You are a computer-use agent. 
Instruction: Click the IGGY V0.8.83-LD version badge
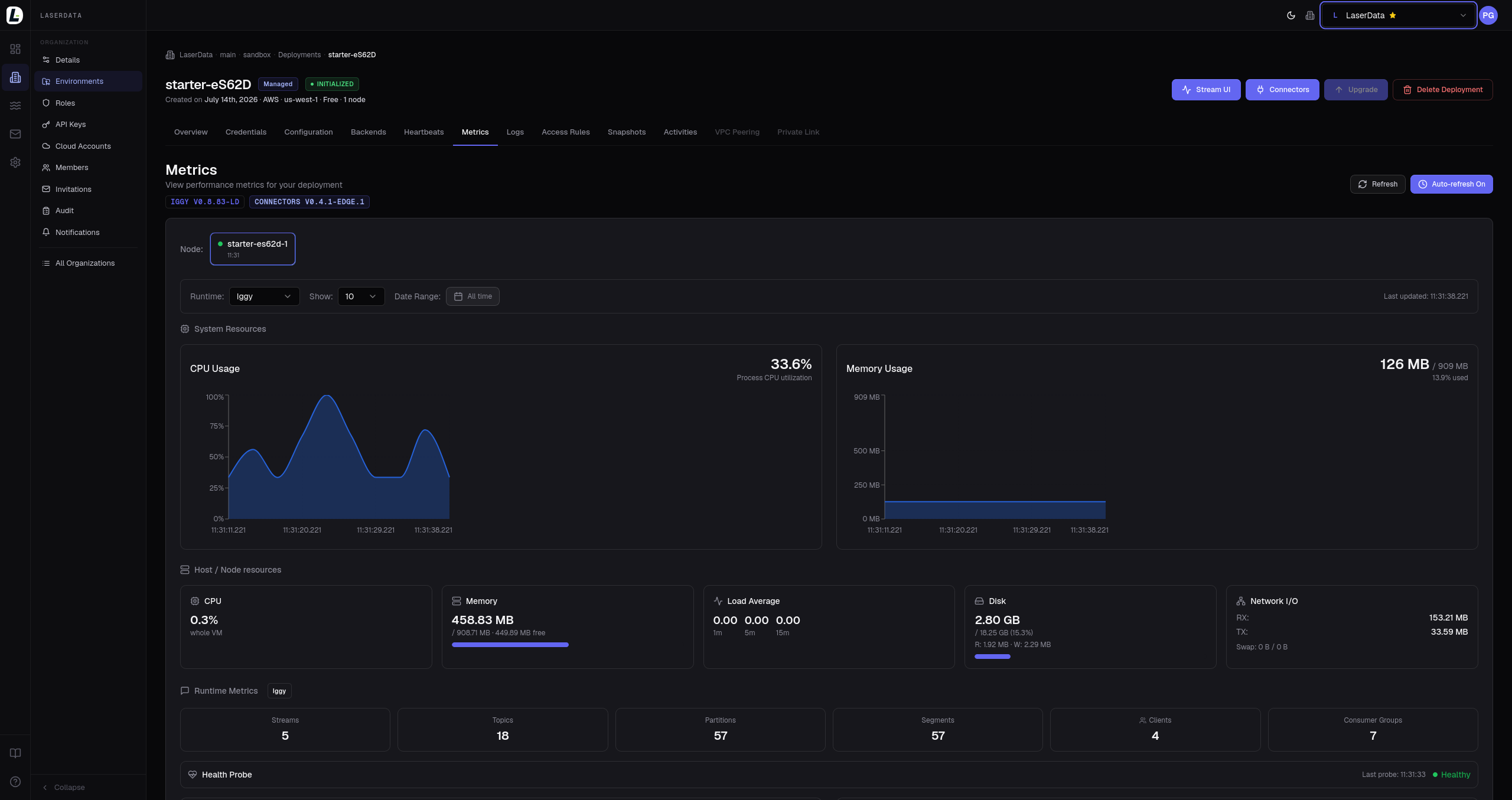pyautogui.click(x=205, y=202)
